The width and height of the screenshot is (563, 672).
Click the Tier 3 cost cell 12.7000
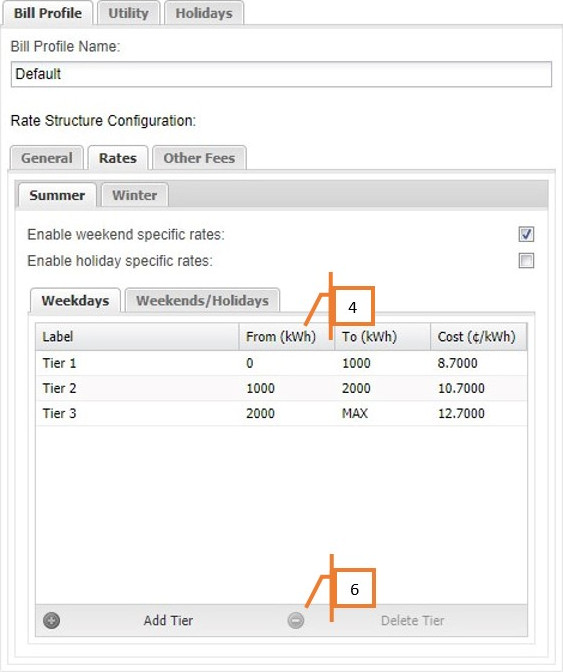point(461,414)
